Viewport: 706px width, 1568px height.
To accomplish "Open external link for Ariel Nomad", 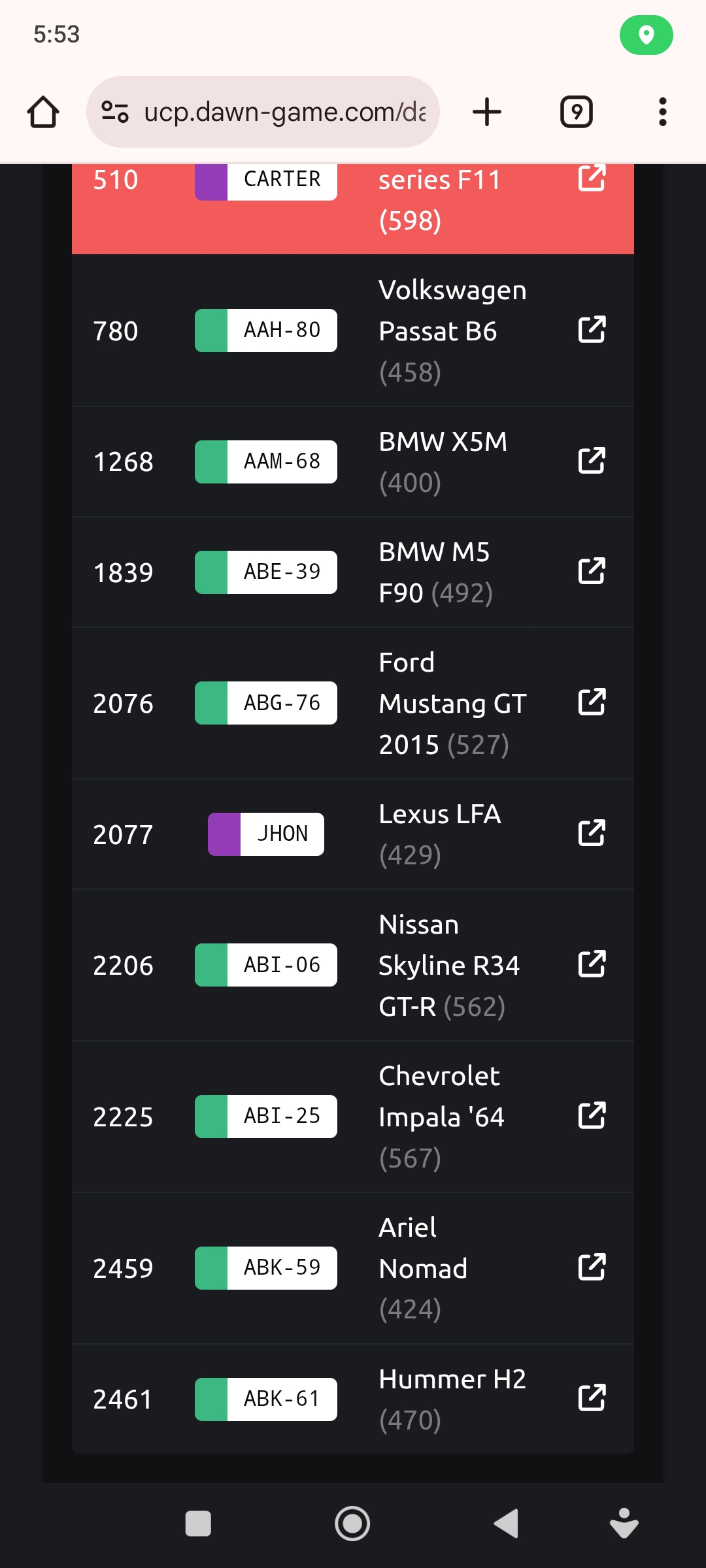I will 592,1267.
